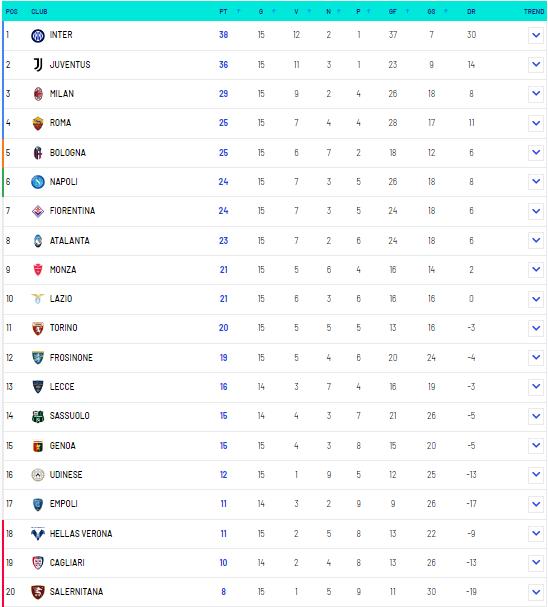Click the Milan club crest
The image size is (548, 607).
[38, 94]
